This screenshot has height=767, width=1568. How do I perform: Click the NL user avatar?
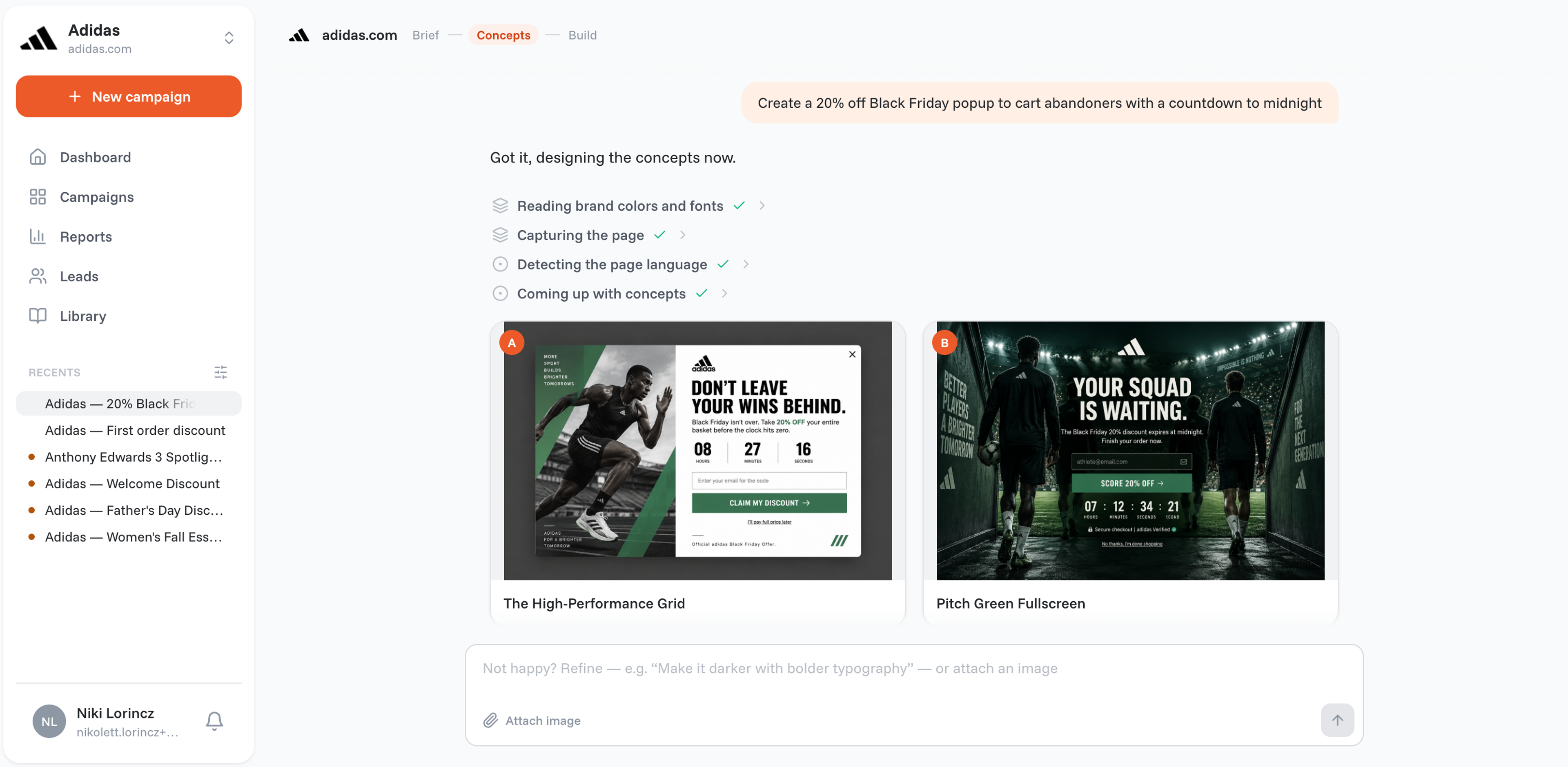[x=49, y=721]
